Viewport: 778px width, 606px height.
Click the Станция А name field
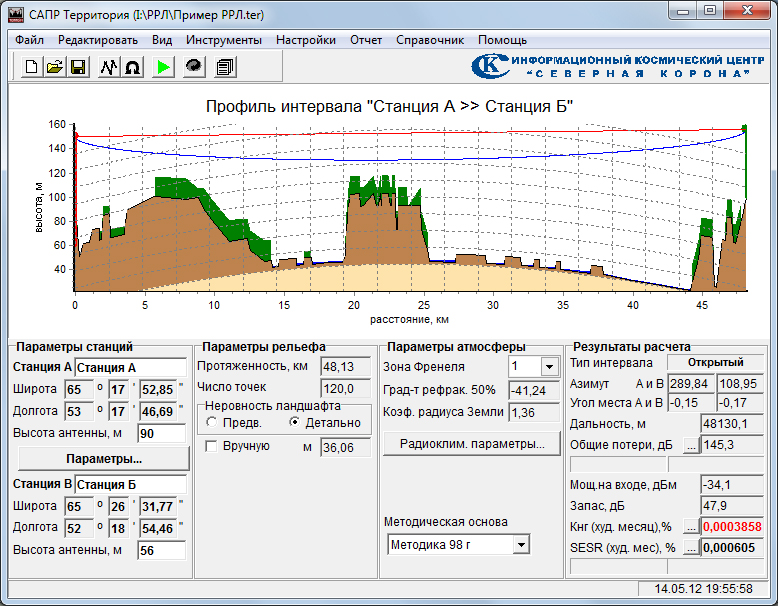(x=130, y=367)
